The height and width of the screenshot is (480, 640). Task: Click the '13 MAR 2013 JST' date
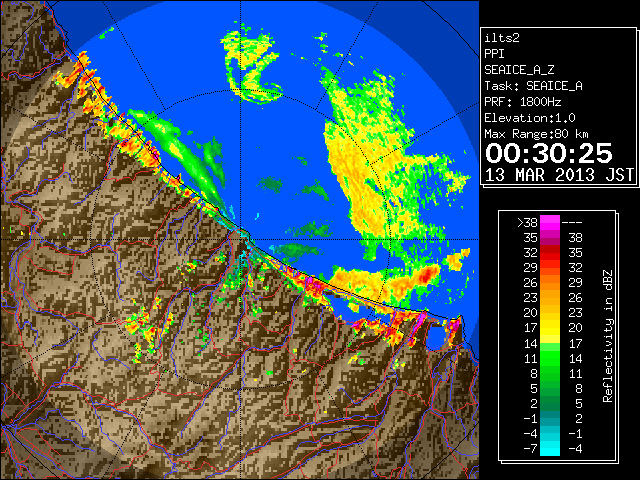pos(559,175)
